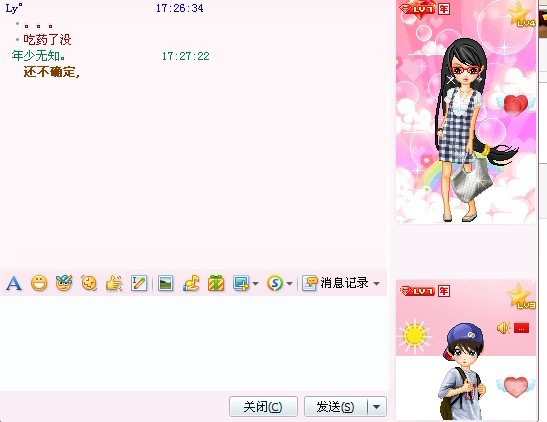Open the smiley emoticon picker
Image resolution: width=547 pixels, height=422 pixels.
pos(39,283)
